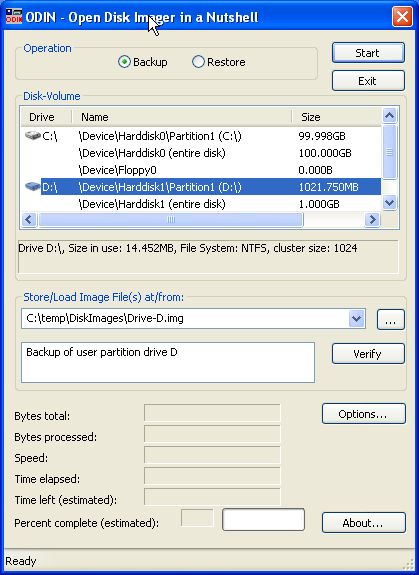The image size is (419, 575).
Task: Click the backup comment text box
Action: click(168, 362)
